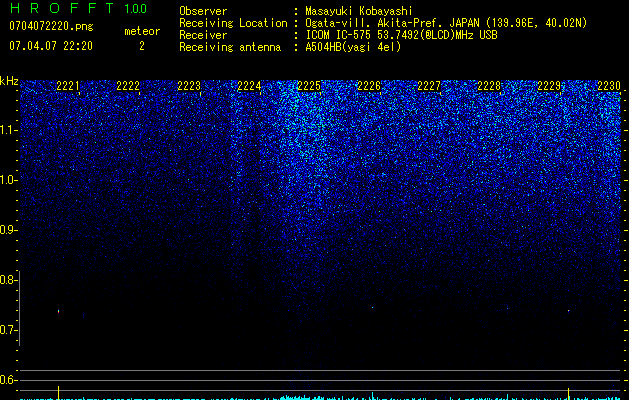This screenshot has width=629, height=400.
Task: Click the Receiving Location label
Action: 233,23
